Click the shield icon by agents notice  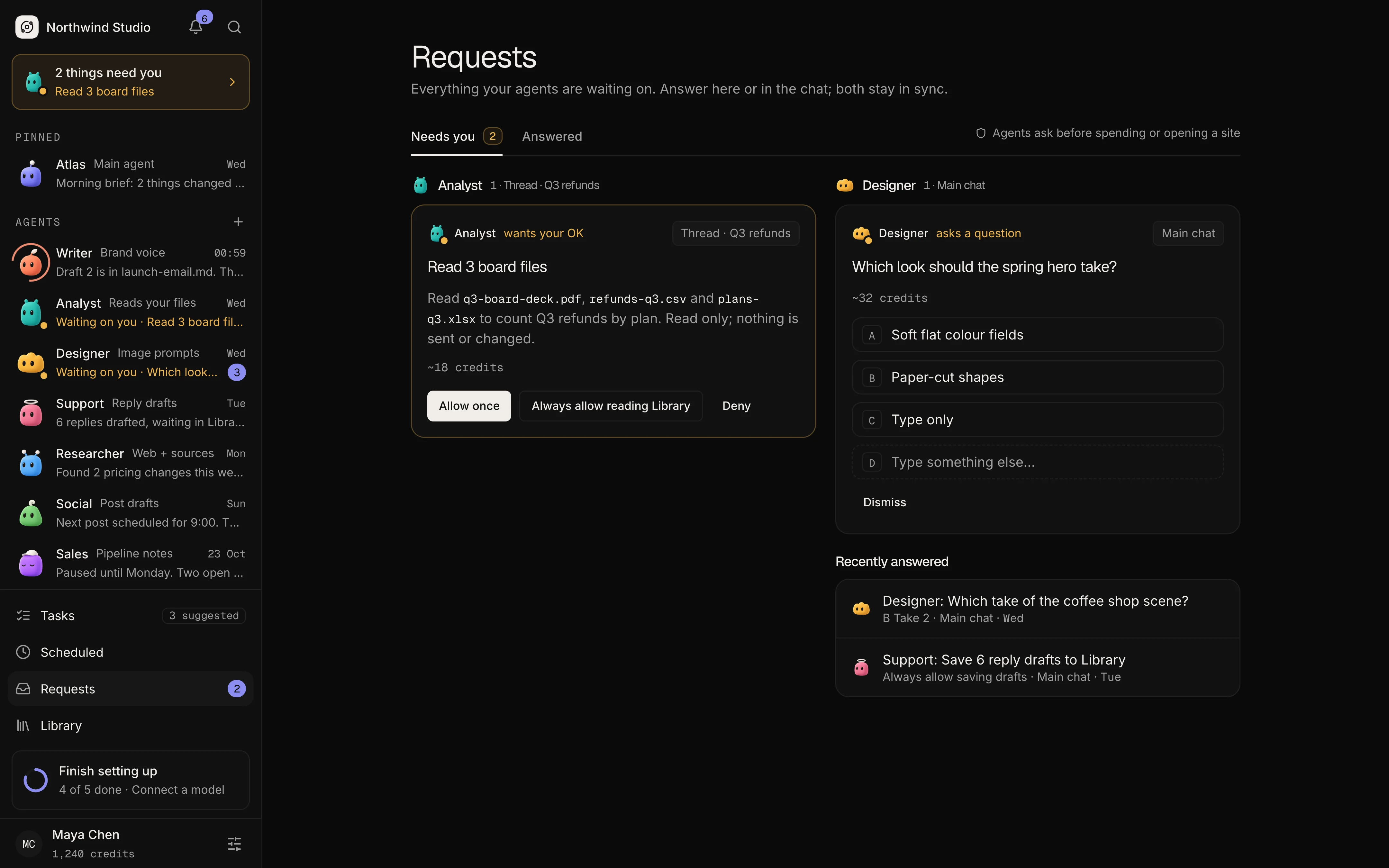pyautogui.click(x=981, y=133)
